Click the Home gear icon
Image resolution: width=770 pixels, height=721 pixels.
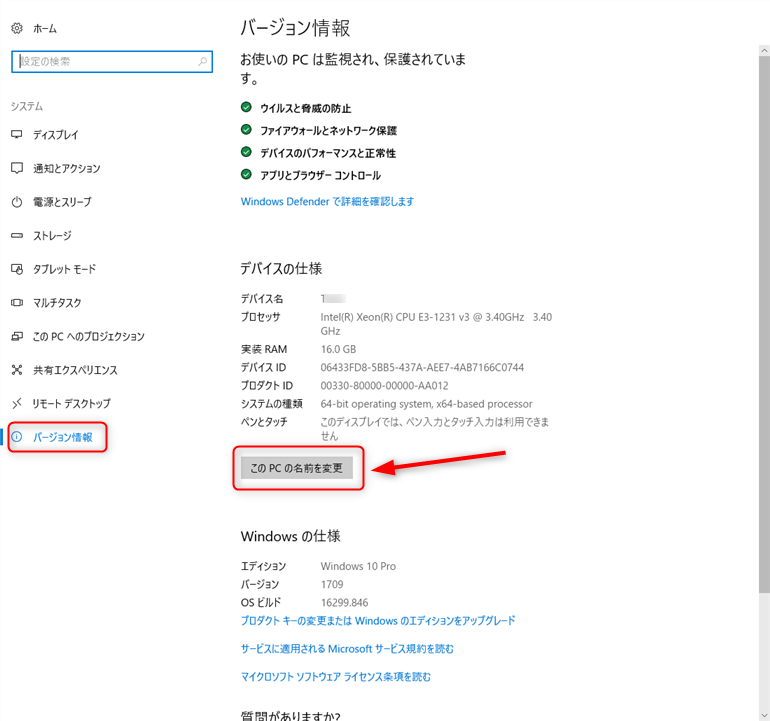[17, 28]
